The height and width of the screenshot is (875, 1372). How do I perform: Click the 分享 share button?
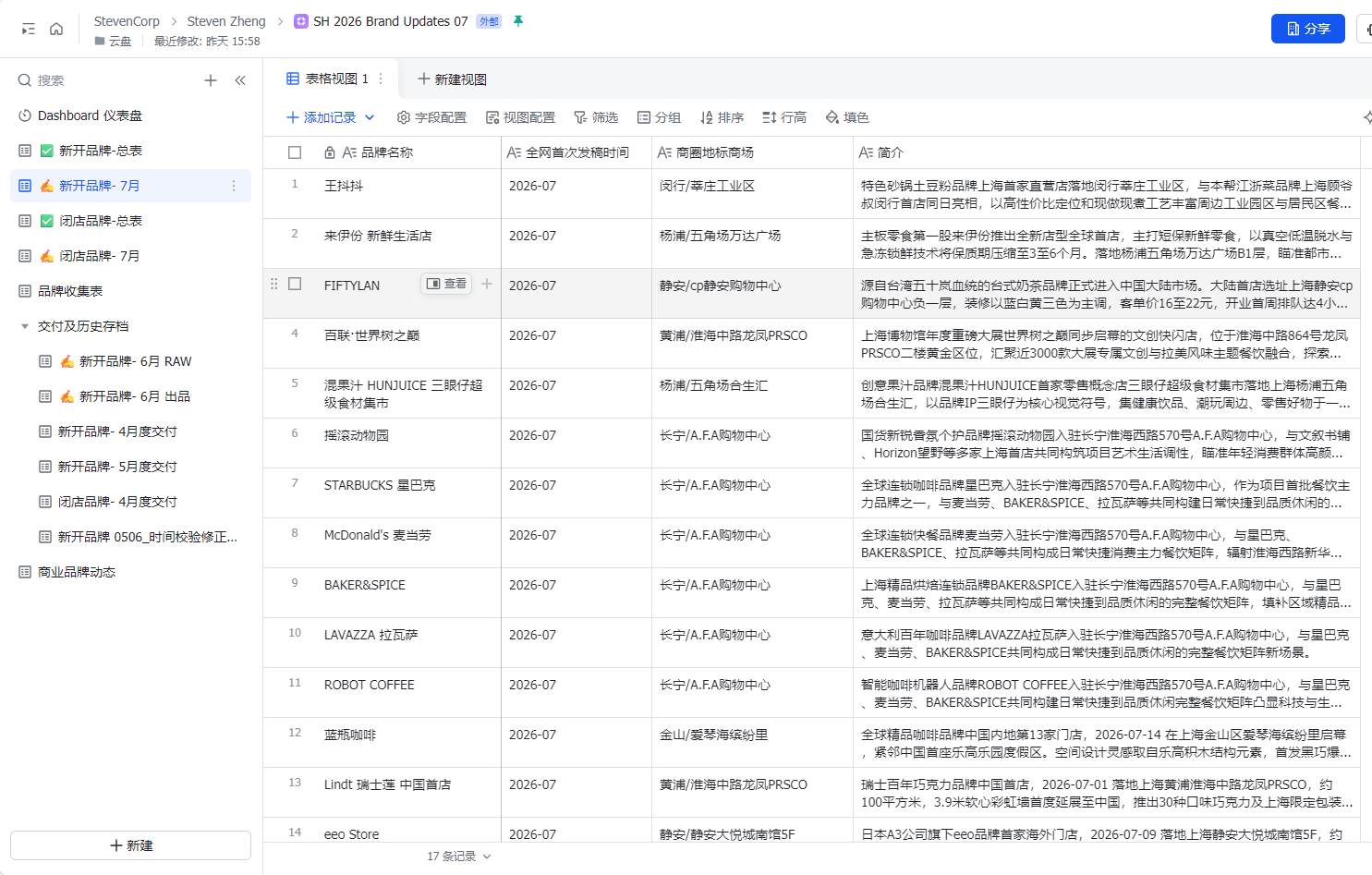pos(1308,29)
